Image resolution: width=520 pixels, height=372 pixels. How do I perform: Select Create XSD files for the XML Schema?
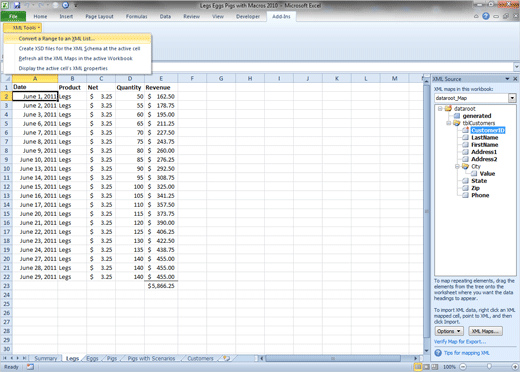[77, 49]
